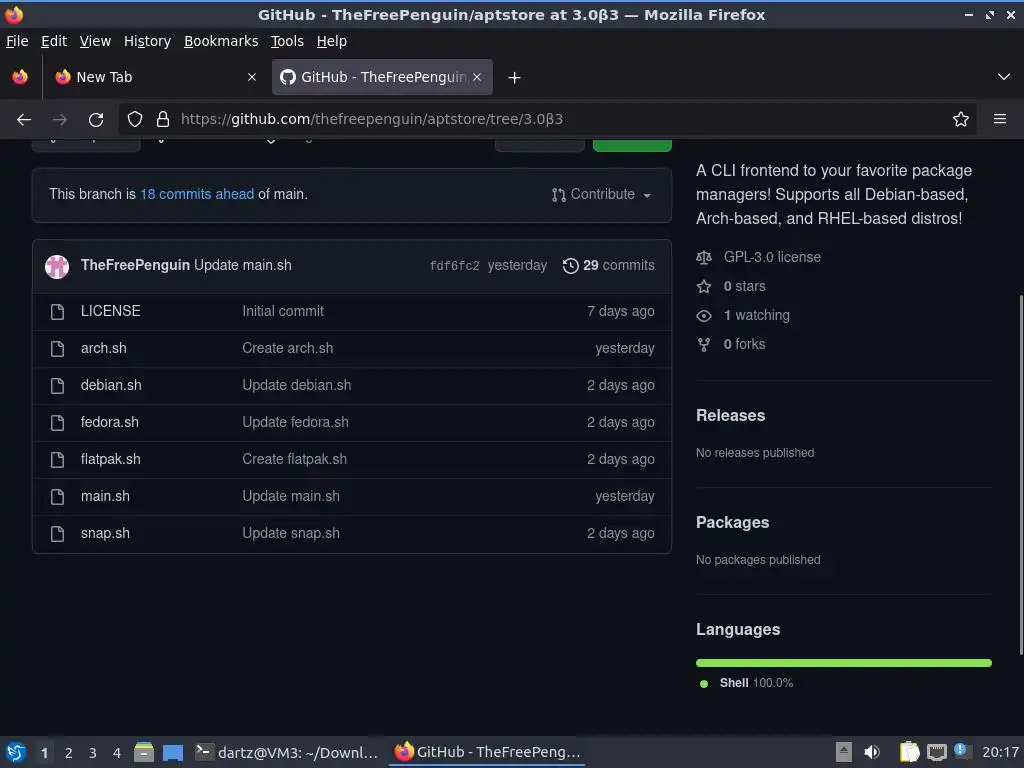Reload the page with the refresh icon

click(x=96, y=120)
